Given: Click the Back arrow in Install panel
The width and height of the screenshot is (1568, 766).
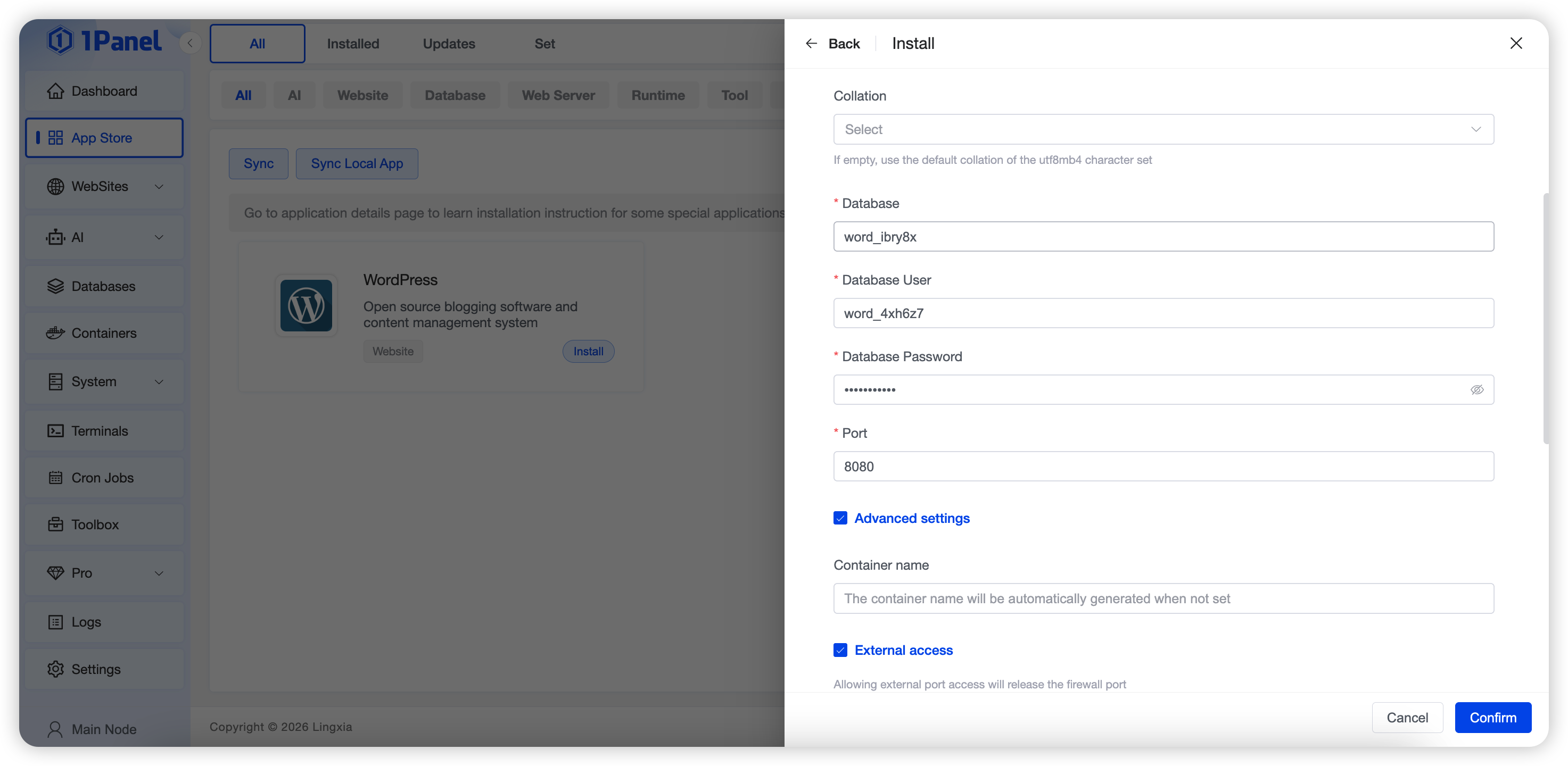Looking at the screenshot, I should (x=811, y=43).
